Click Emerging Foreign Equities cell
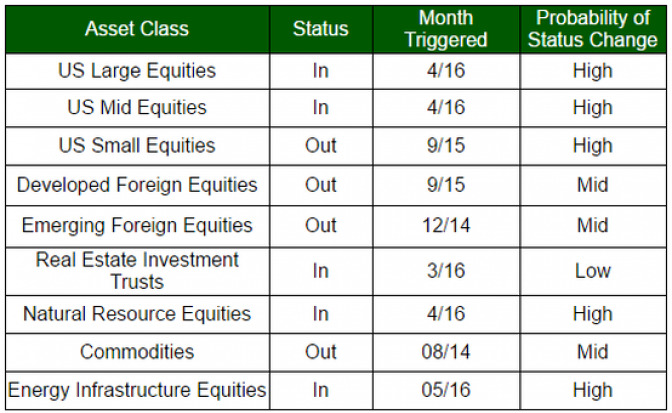 coord(137,226)
